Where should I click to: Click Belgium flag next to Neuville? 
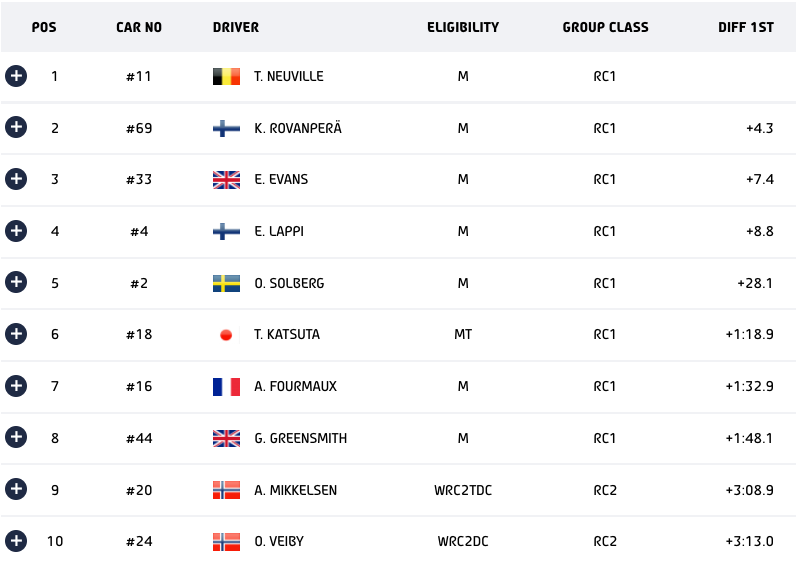coord(226,76)
